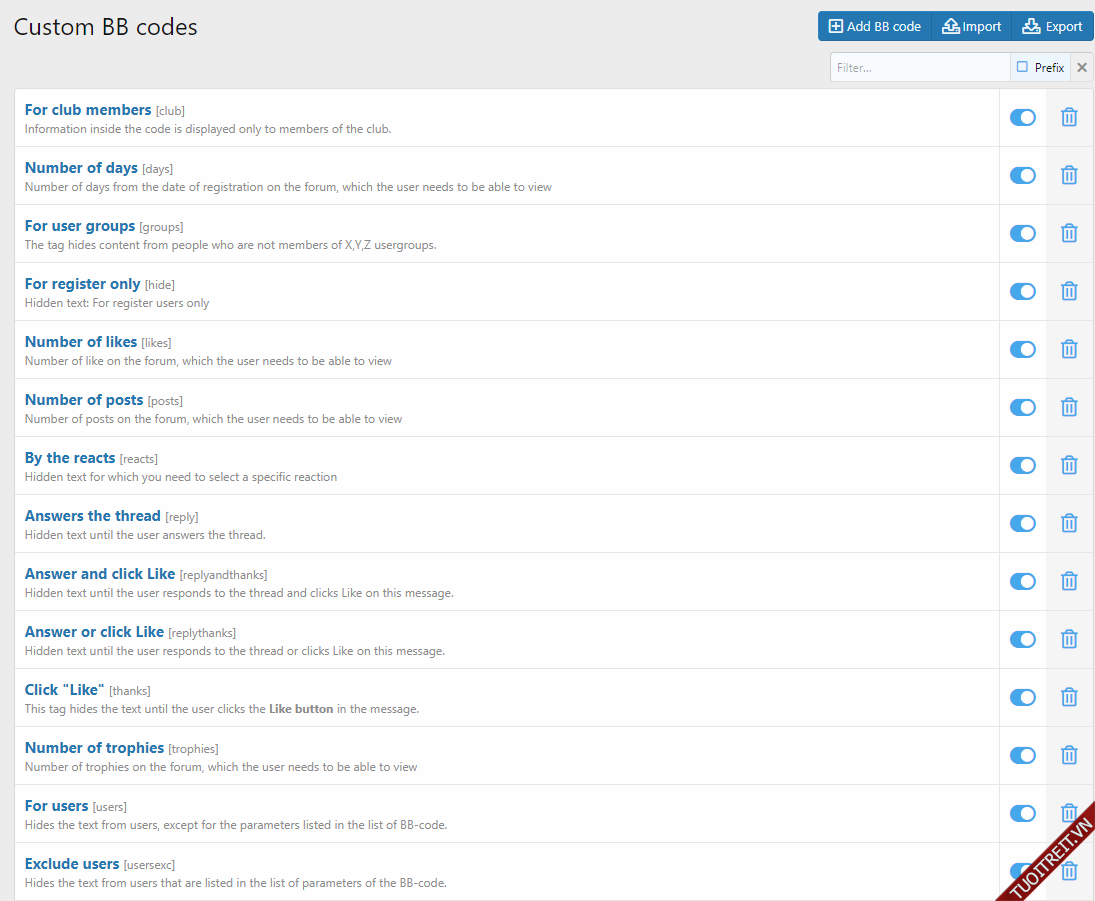Screen dimensions: 1095x901
Task: Remove the 'Number of trophies' BB code
Action: tap(1069, 755)
